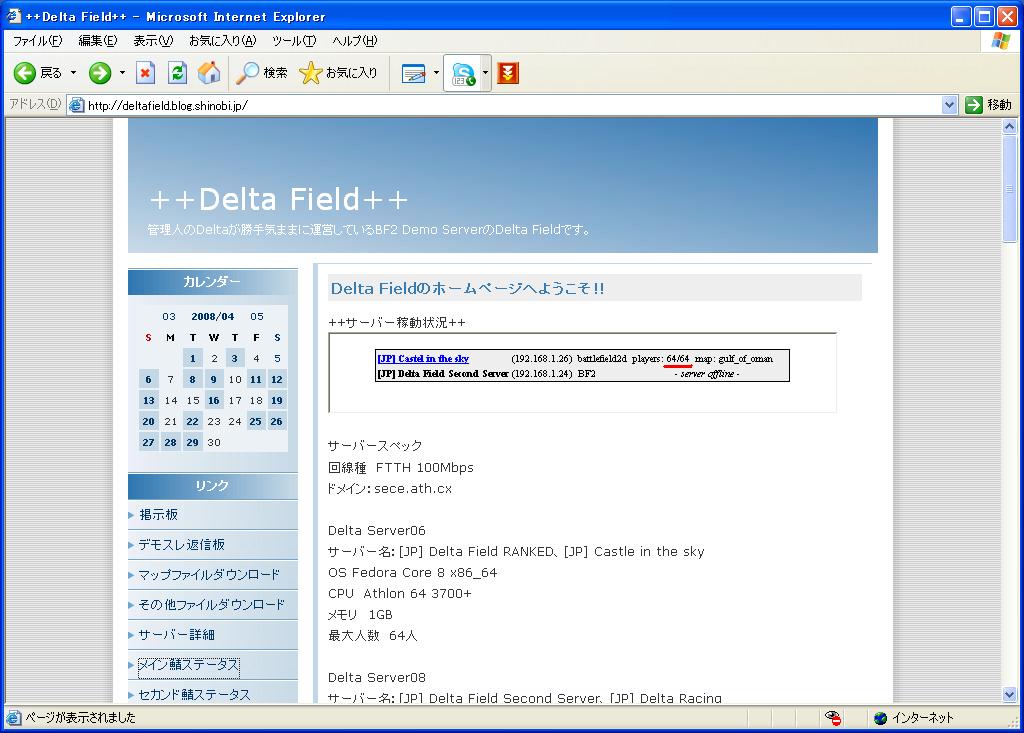Go to the Home page icon
Viewport: 1024px width, 733px height.
click(209, 73)
